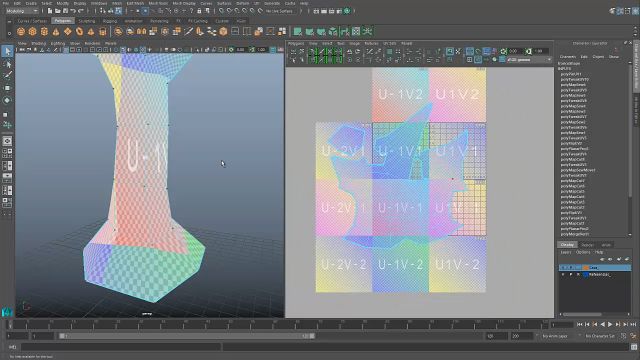The height and width of the screenshot is (360, 640).
Task: Select the Paint Selection brush tool in the toolbox
Action: coord(7,75)
